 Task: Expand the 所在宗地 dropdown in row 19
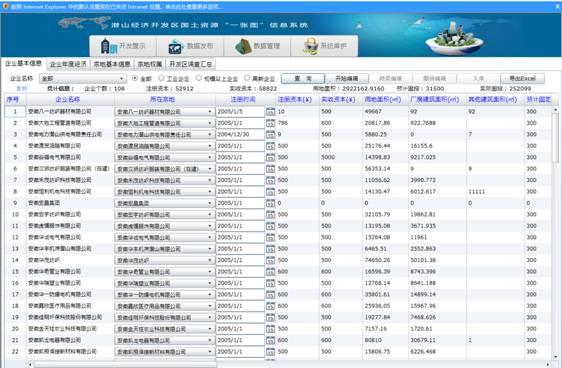(210, 317)
